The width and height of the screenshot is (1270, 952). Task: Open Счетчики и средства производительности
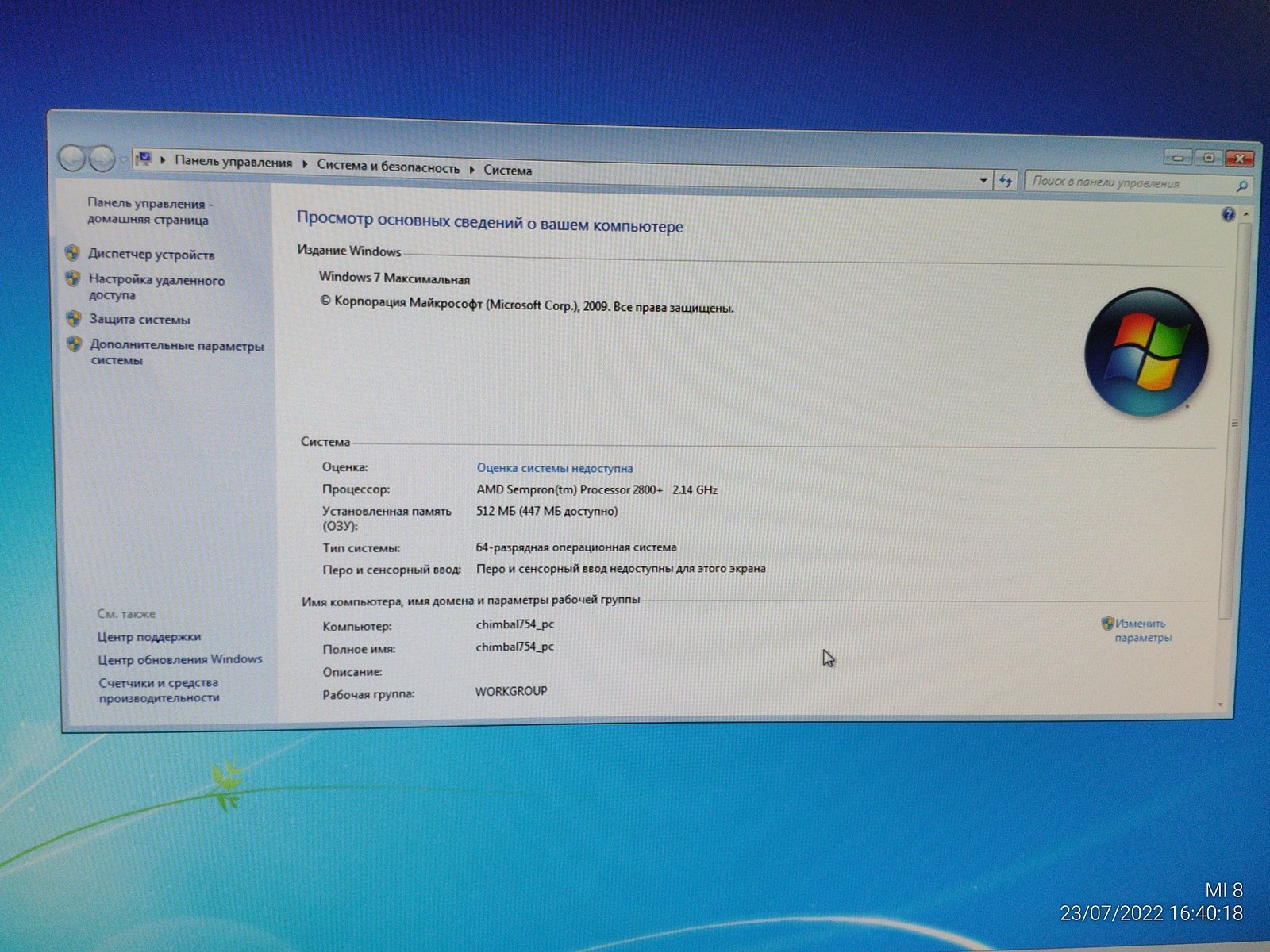[x=159, y=689]
